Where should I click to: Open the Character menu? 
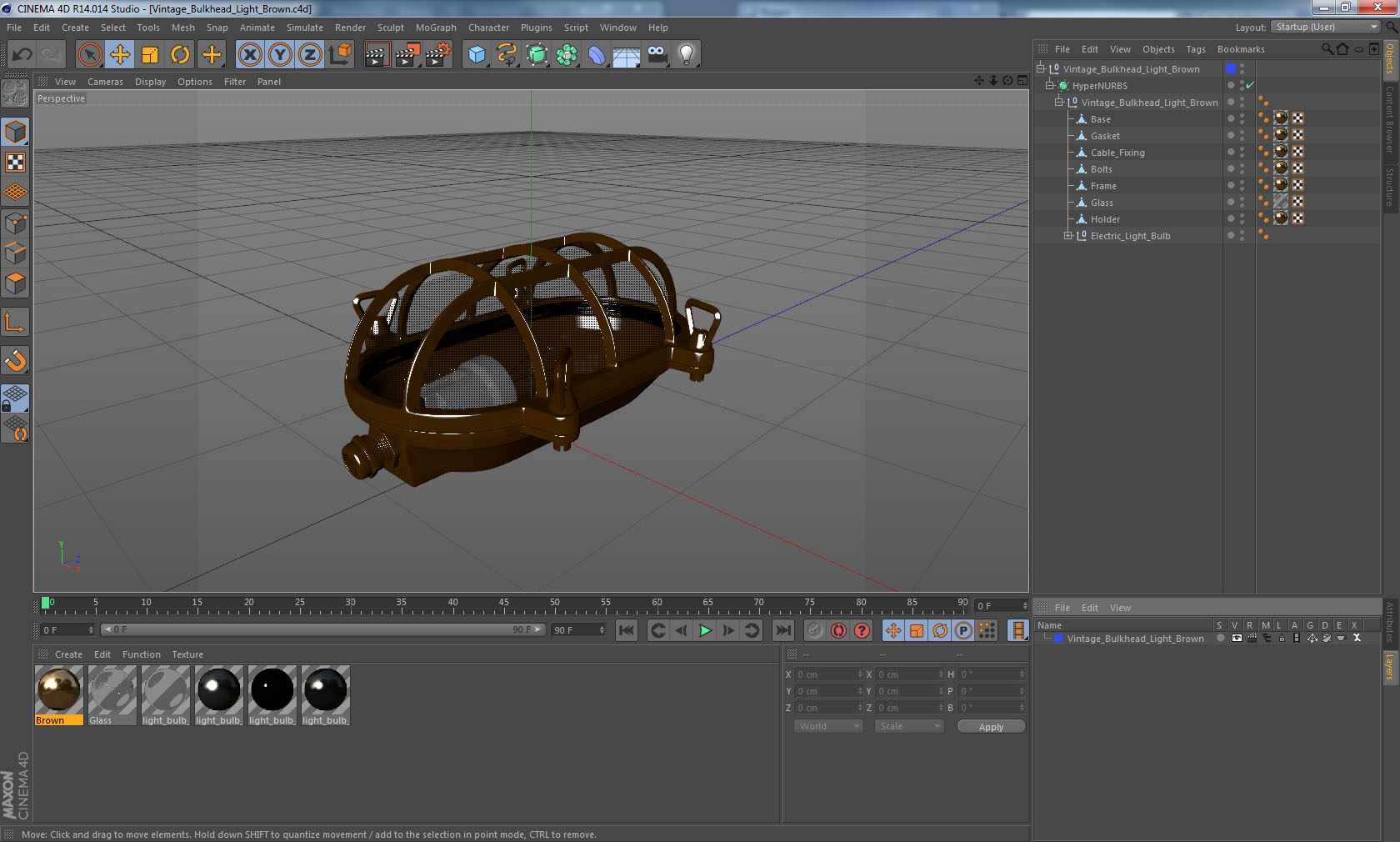[488, 28]
